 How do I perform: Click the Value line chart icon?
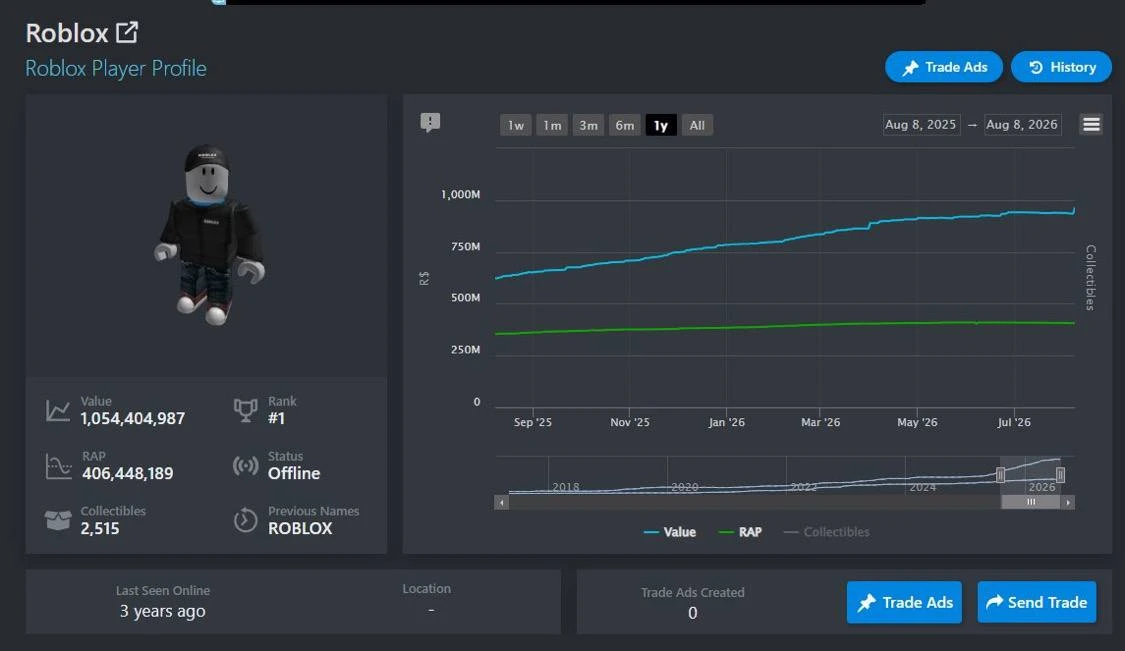[x=58, y=411]
